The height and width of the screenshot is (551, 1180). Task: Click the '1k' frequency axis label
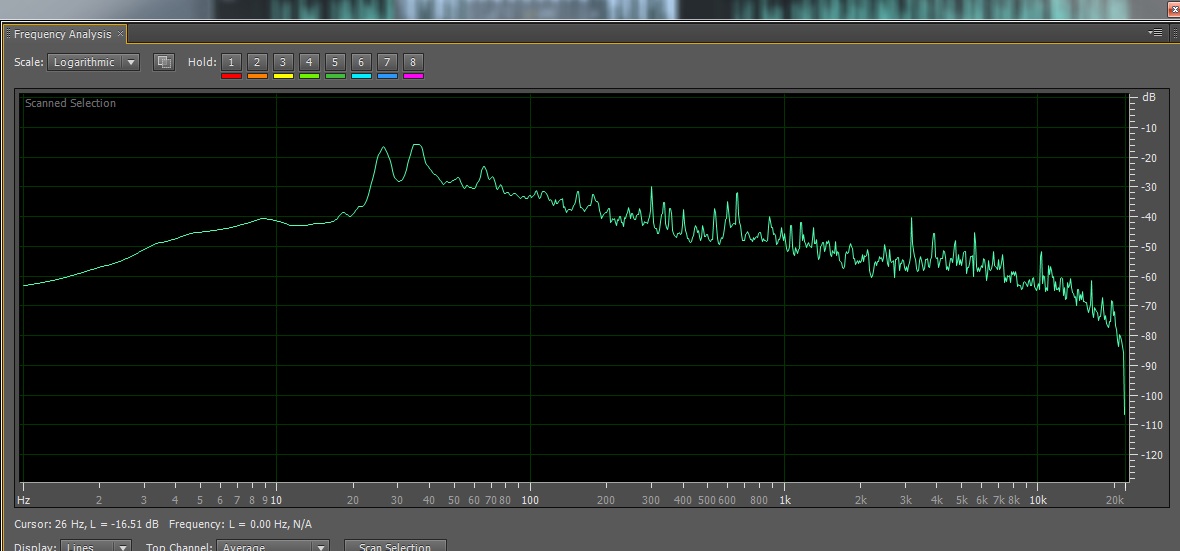coord(785,500)
